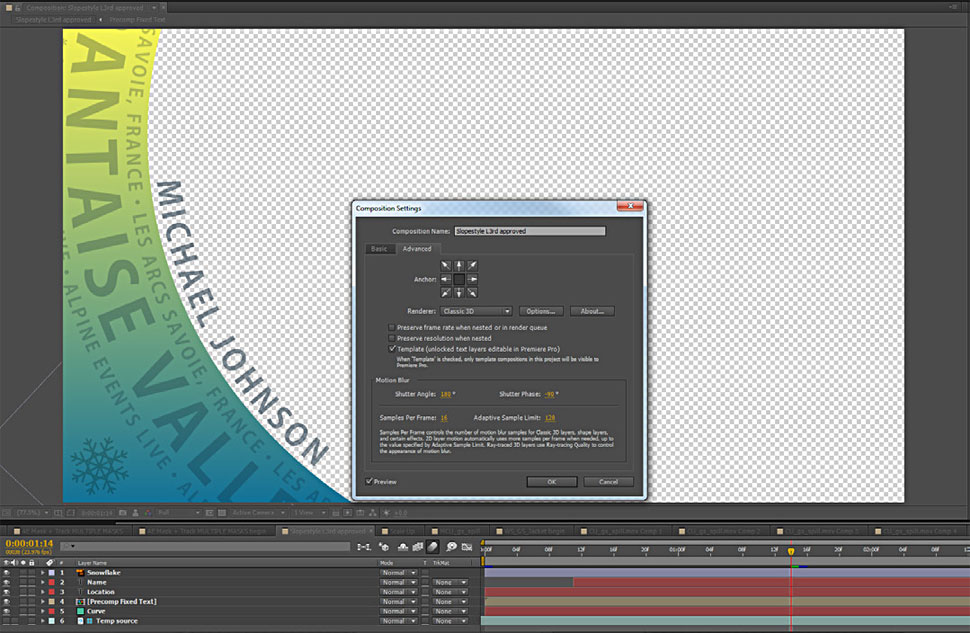Open the Renderer dropdown showing Classic 3D
Viewport: 970px width, 633px height.
click(476, 311)
